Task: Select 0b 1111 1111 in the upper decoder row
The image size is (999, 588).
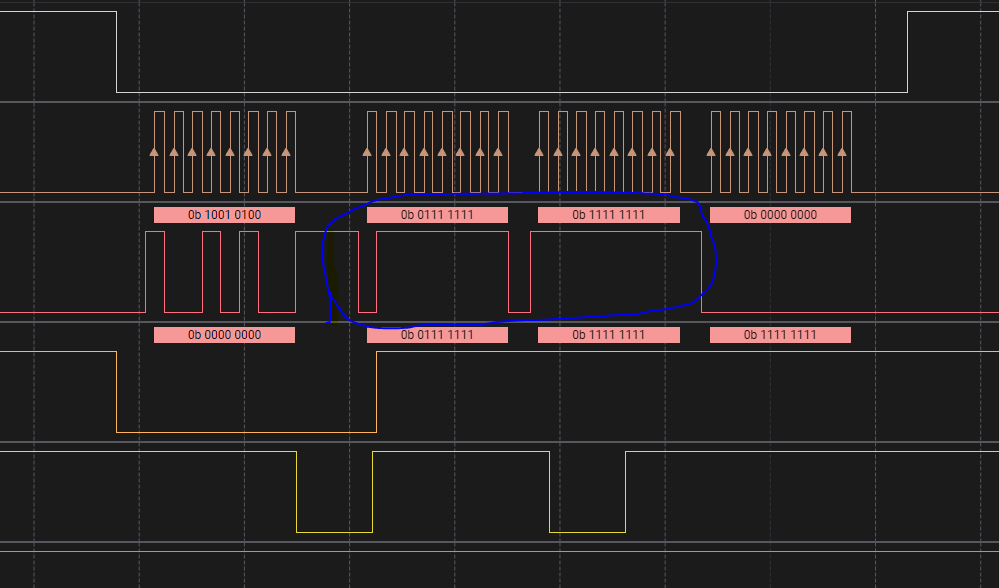Action: tap(608, 215)
